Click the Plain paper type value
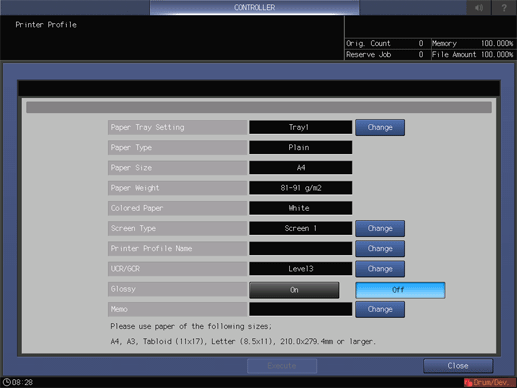This screenshot has width=517, height=388. point(300,147)
